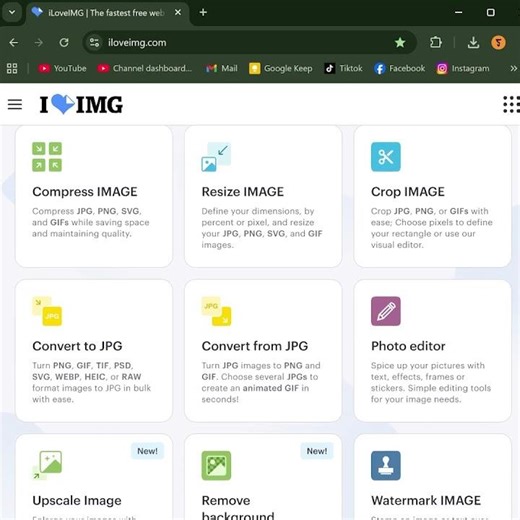Open the Mail bookmark
Viewport: 520px width, 520px height.
click(221, 68)
